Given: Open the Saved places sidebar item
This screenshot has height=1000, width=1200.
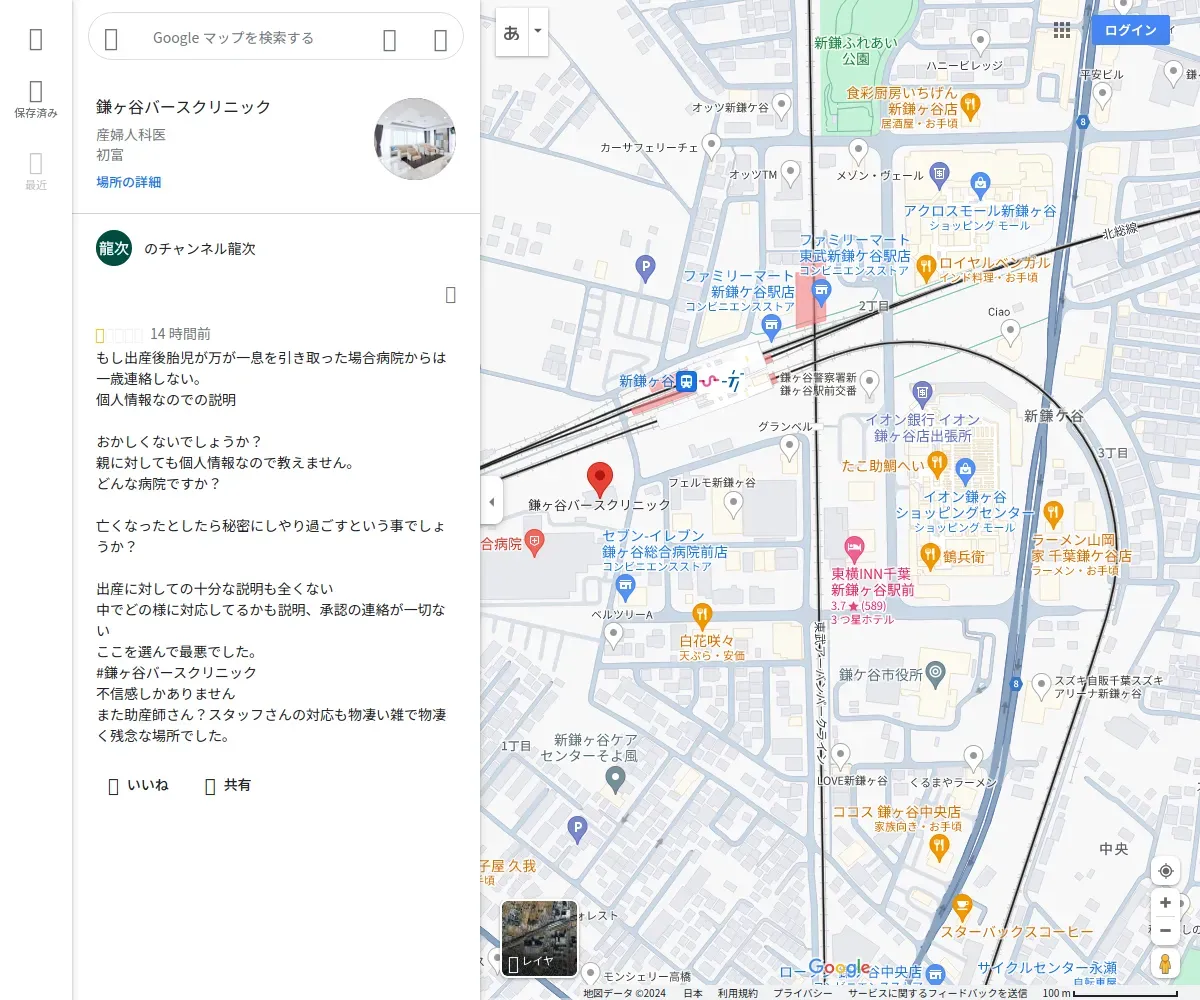Looking at the screenshot, I should coord(36,101).
